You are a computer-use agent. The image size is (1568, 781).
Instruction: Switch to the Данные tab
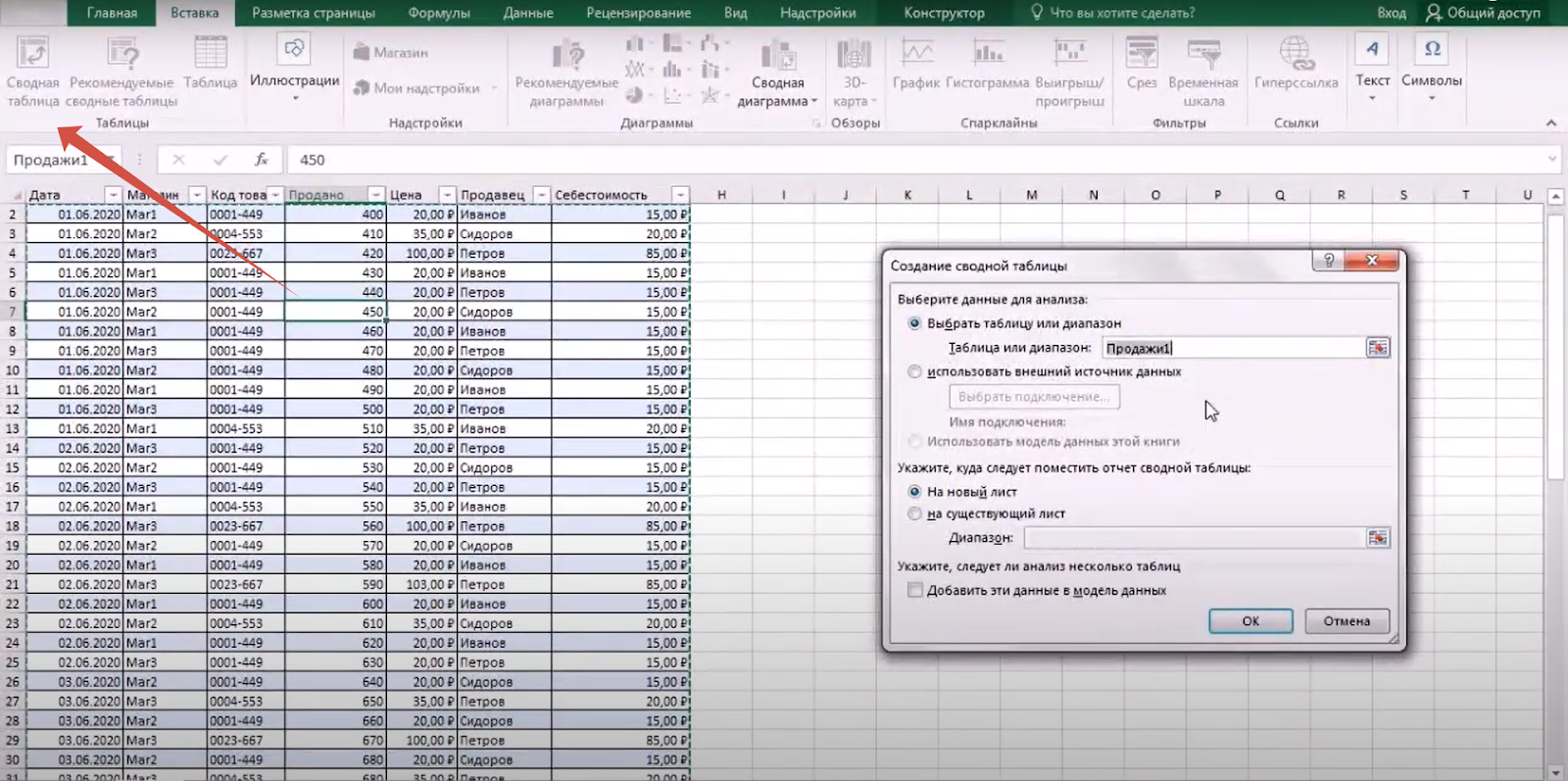pos(528,13)
